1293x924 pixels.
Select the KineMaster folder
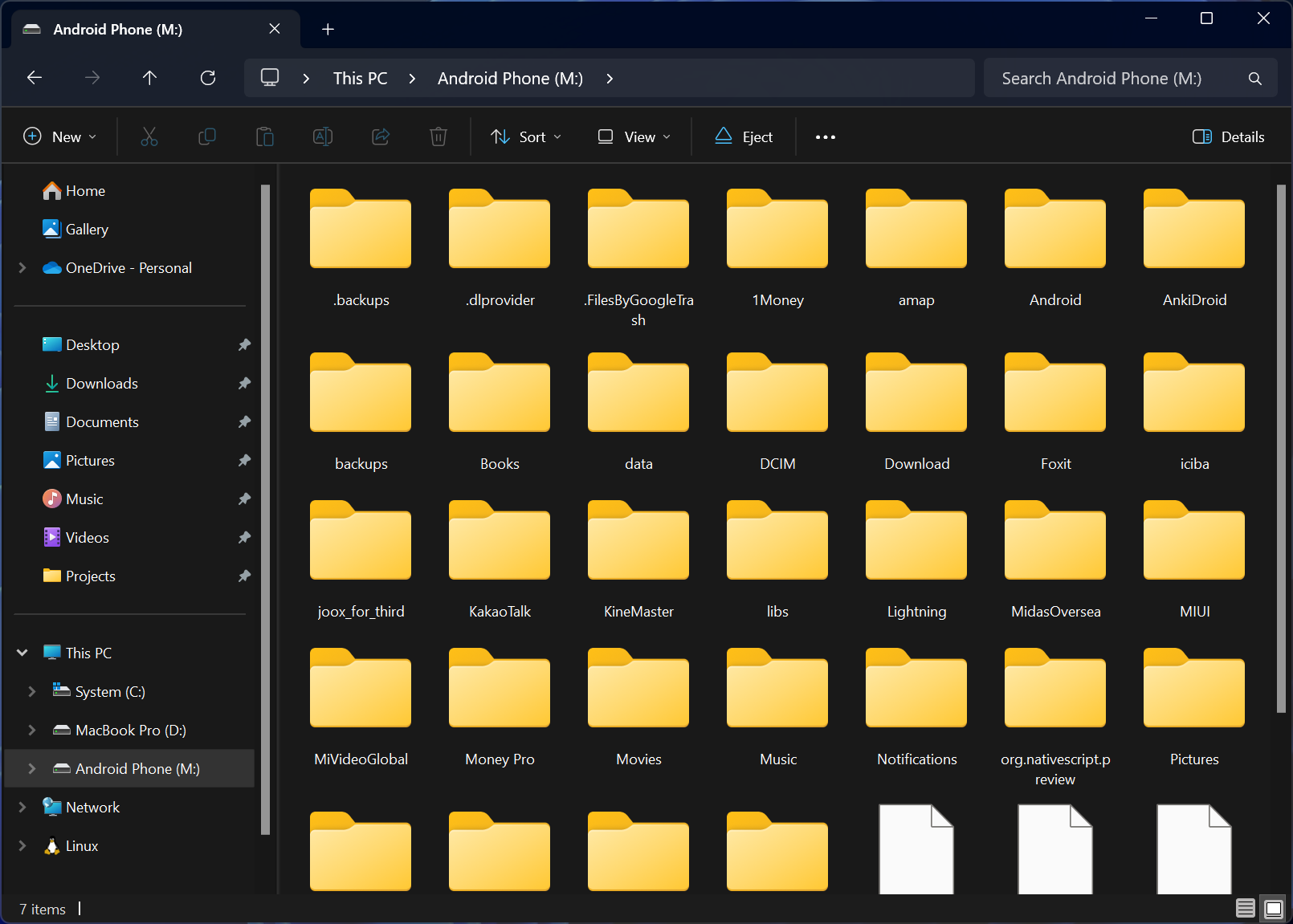[638, 559]
